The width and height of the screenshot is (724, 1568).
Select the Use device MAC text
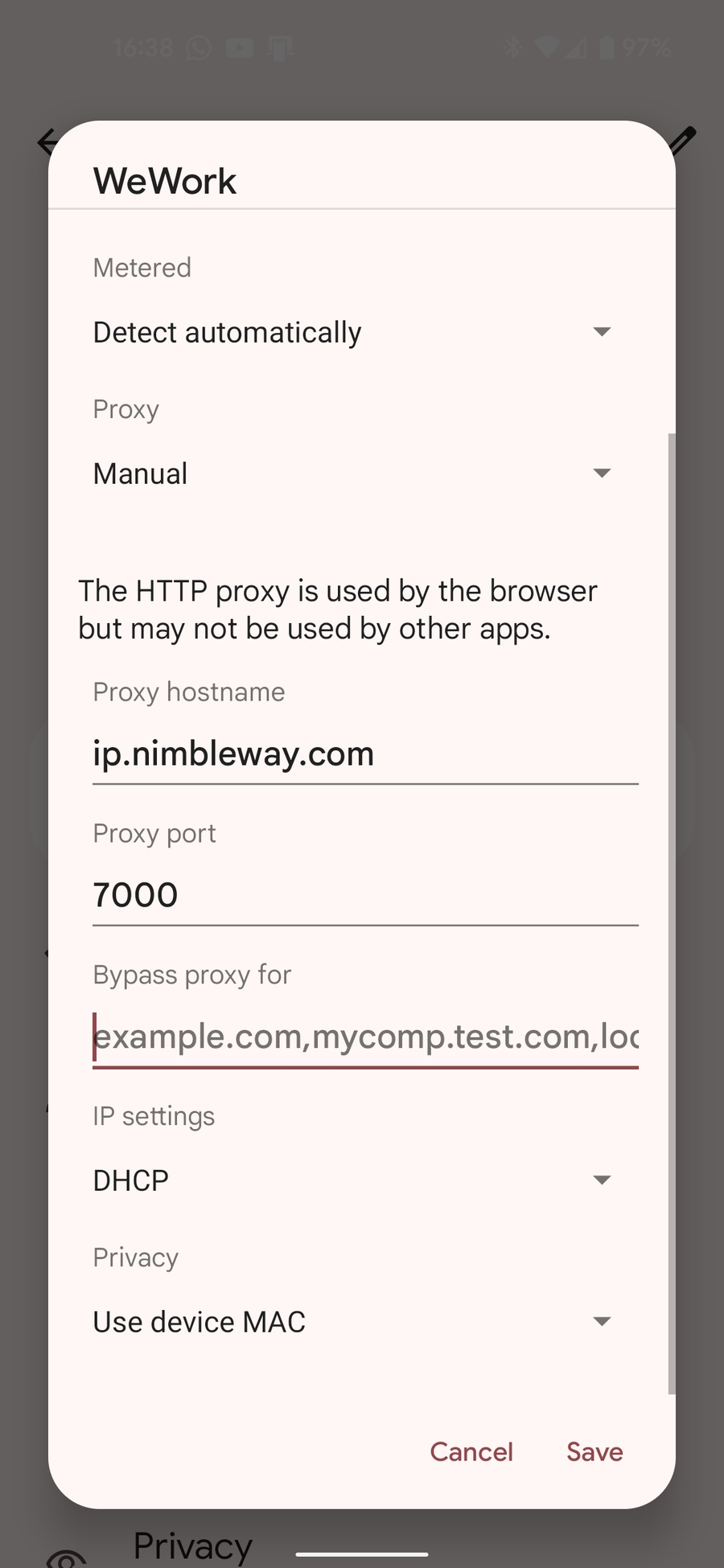(200, 1322)
